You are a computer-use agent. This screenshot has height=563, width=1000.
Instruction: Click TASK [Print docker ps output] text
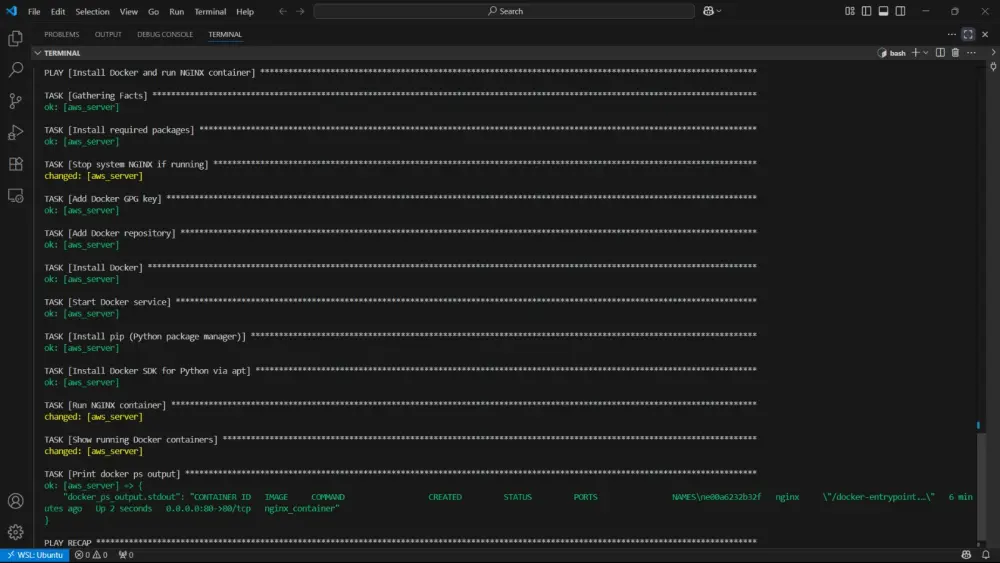pos(112,474)
